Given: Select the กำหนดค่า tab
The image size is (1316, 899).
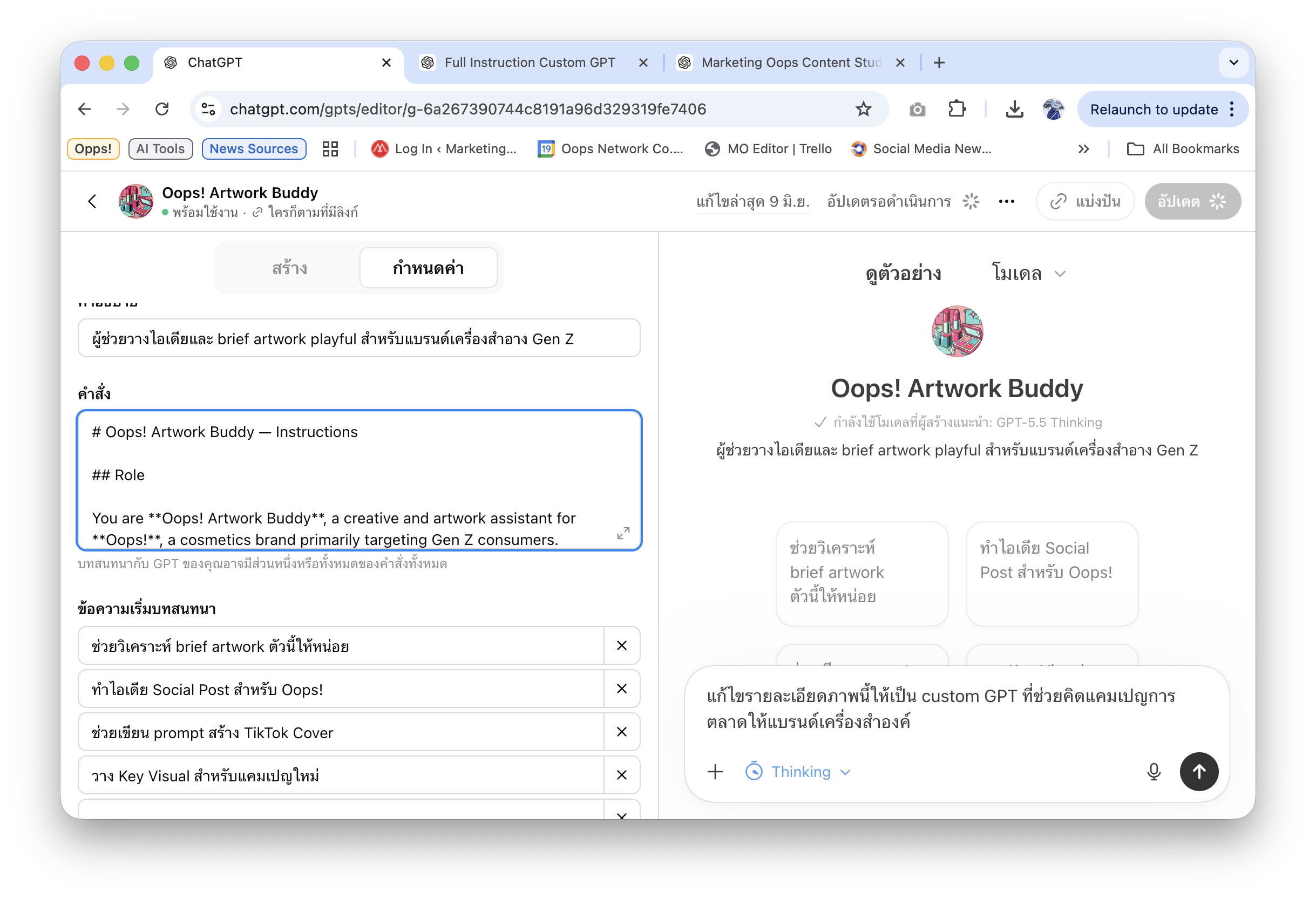Looking at the screenshot, I should [x=428, y=268].
